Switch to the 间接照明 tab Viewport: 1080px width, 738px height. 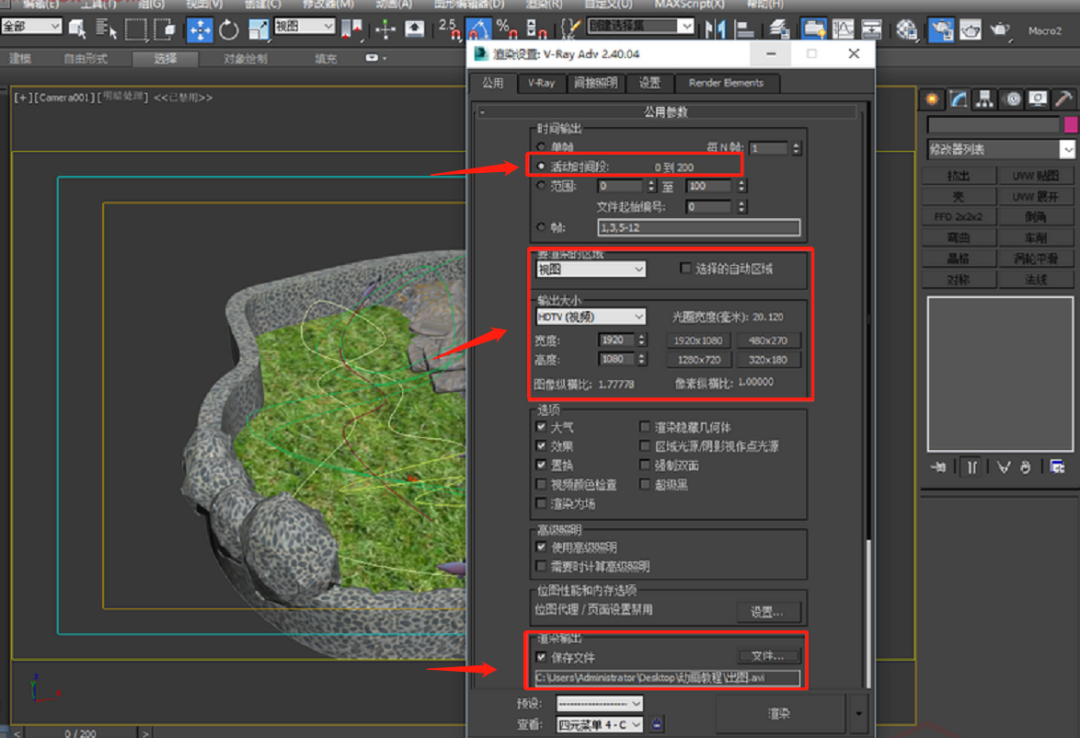point(596,83)
